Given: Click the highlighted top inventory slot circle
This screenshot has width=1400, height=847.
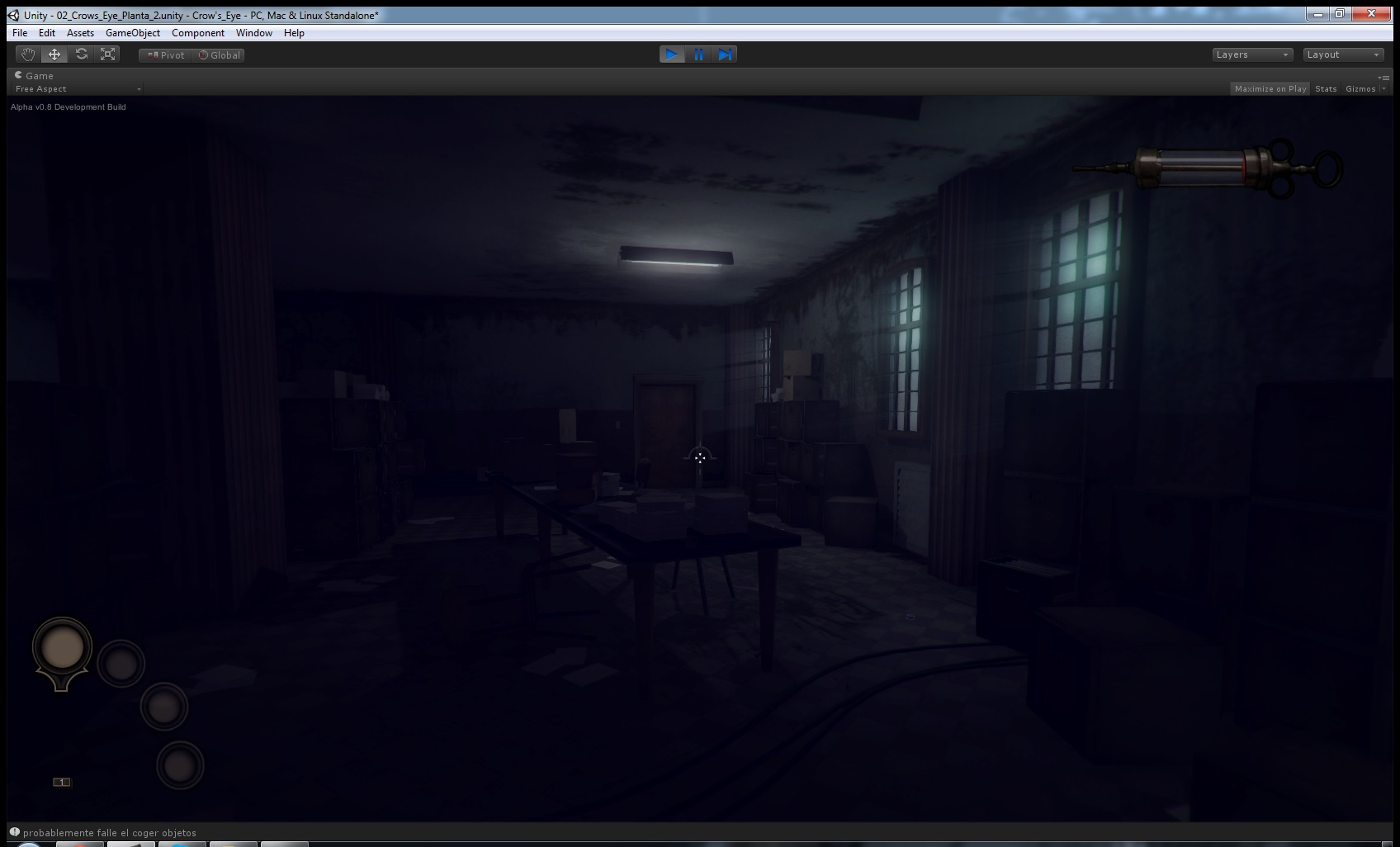Looking at the screenshot, I should point(62,648).
